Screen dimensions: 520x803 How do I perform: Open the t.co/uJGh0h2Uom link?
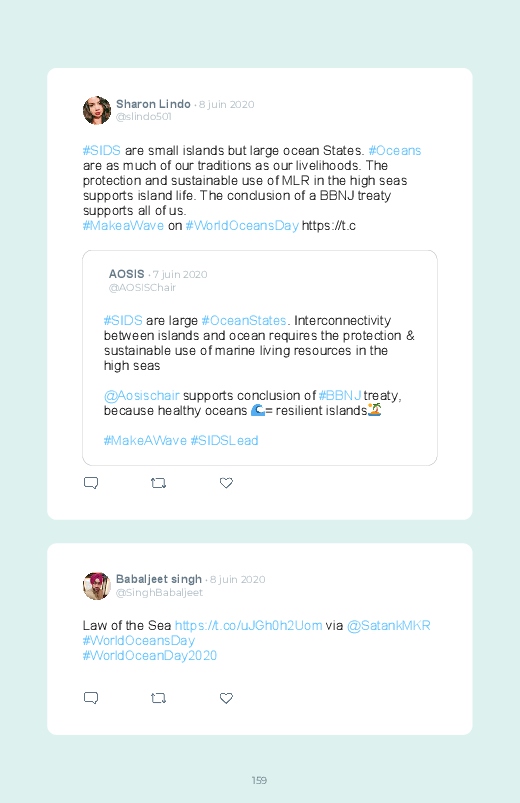[x=248, y=626]
